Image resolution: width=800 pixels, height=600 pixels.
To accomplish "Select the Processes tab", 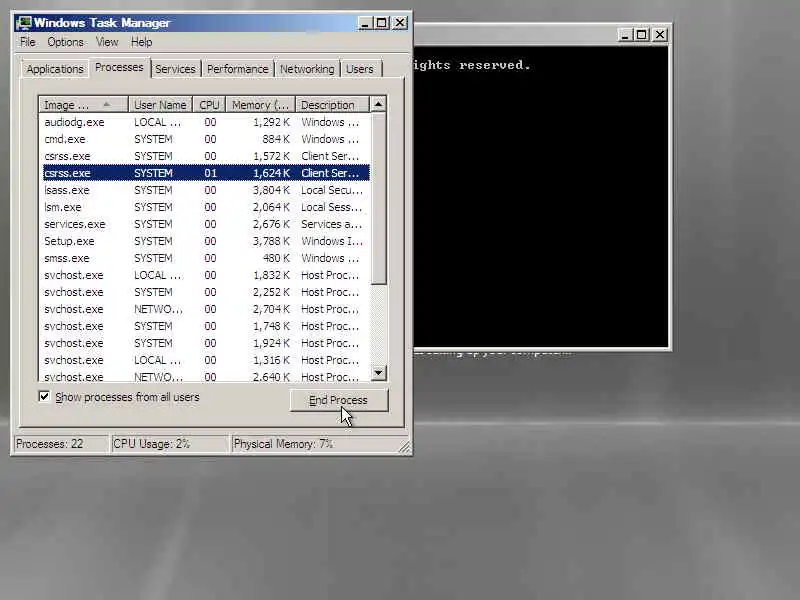I will (x=119, y=67).
